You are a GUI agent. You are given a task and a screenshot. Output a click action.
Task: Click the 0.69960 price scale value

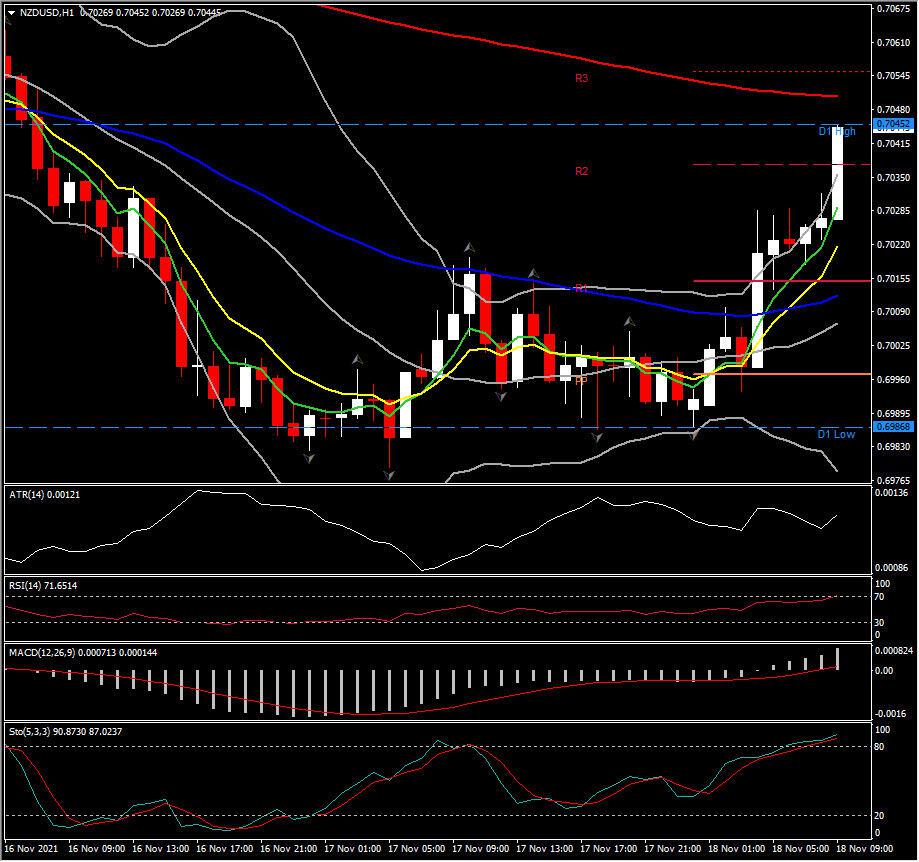click(893, 379)
